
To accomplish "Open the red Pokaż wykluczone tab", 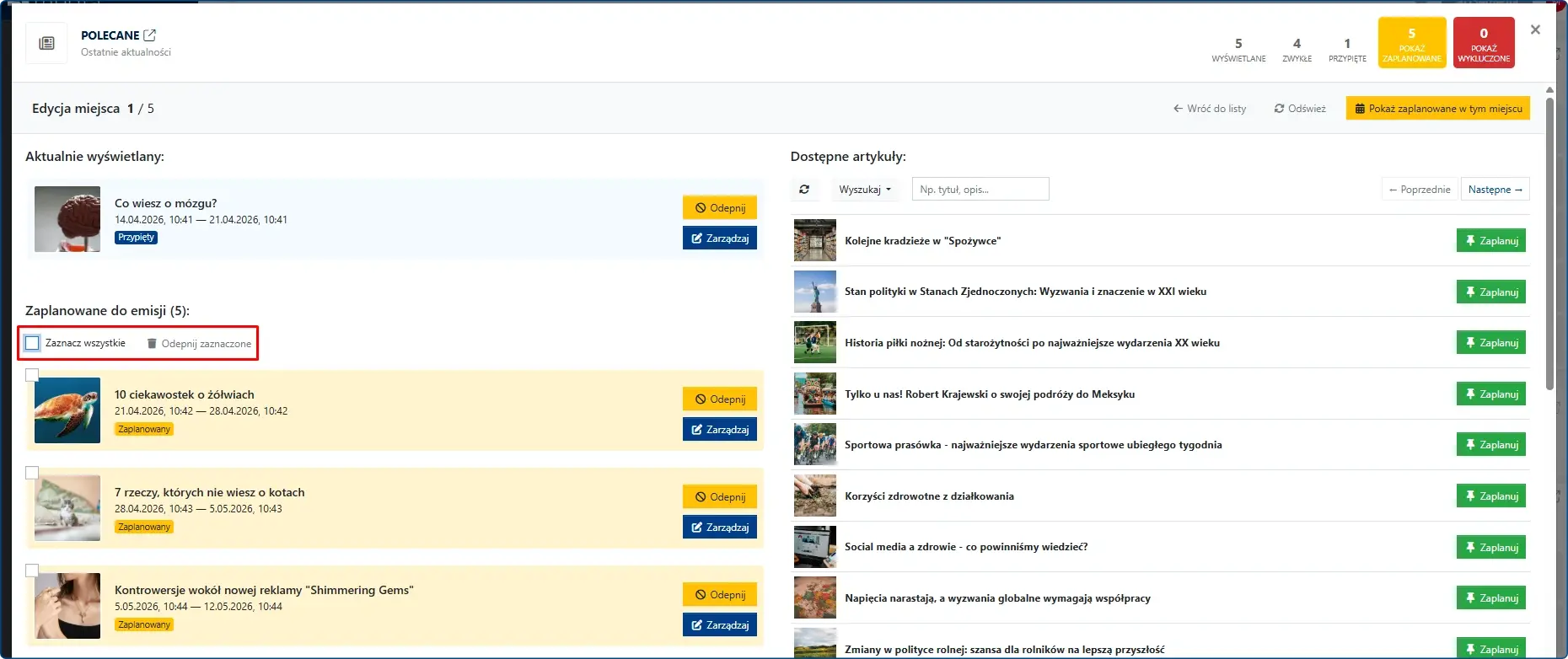I will coord(1483,43).
